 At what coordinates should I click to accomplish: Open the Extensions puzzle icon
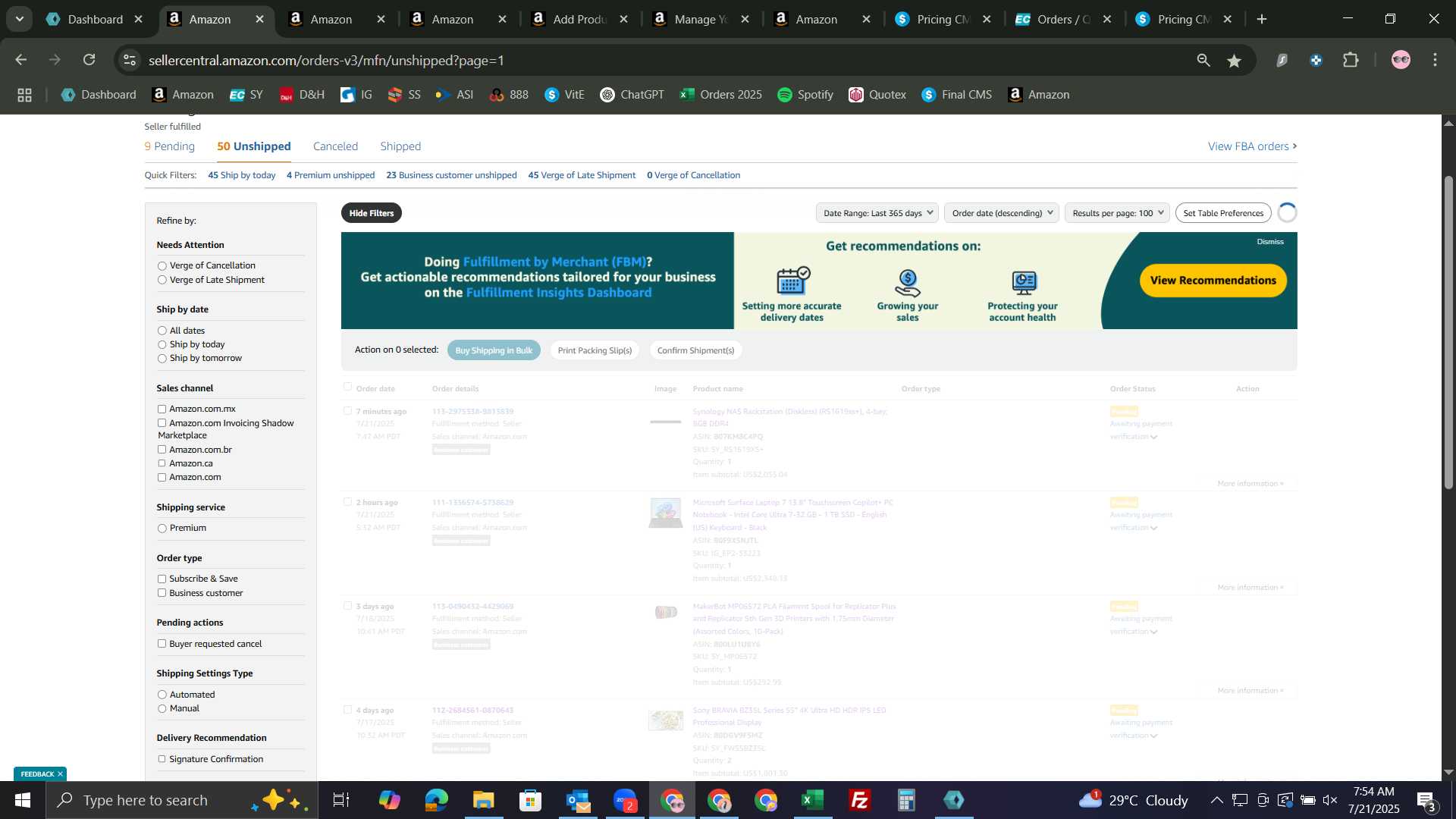pos(1351,60)
